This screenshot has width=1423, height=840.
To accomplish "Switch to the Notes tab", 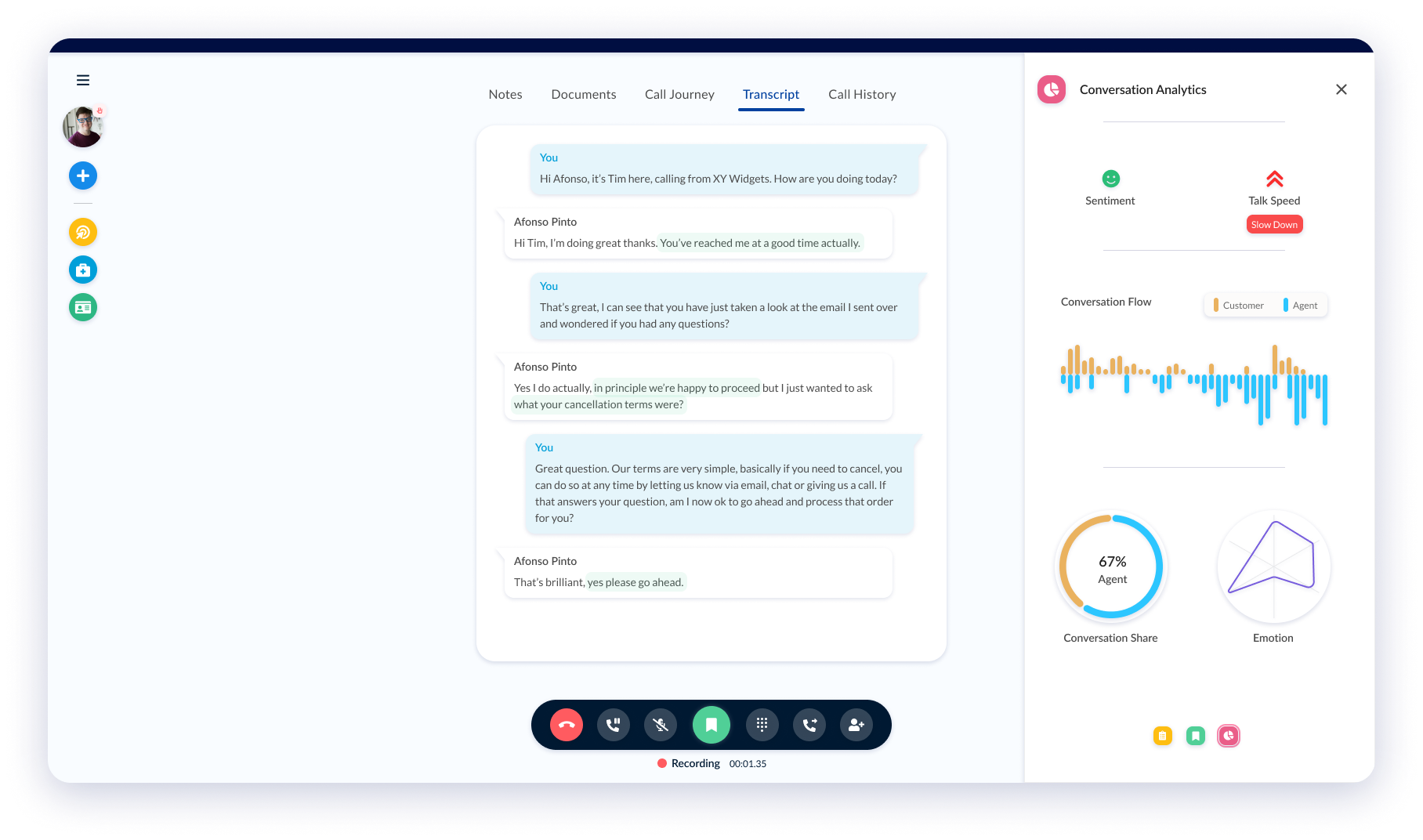I will (x=505, y=94).
